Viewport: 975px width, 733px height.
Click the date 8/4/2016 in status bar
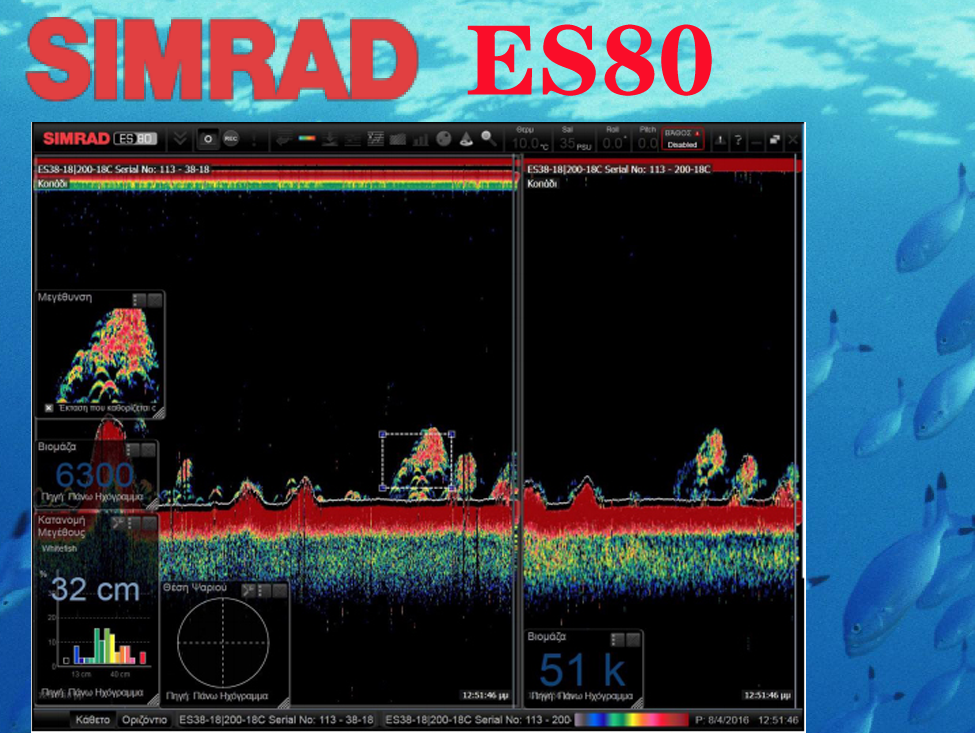pyautogui.click(x=726, y=720)
